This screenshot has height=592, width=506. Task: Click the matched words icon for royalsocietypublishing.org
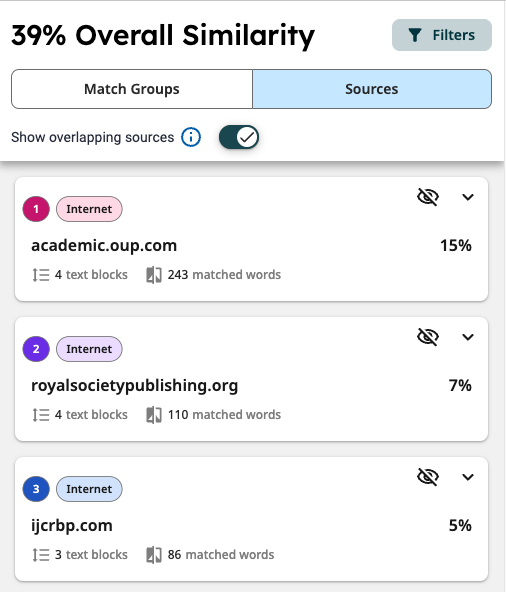pos(154,415)
